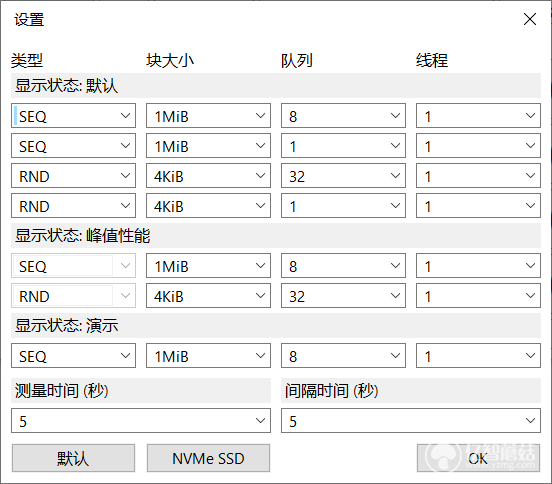Open interval time (秒) dropdown
The width and height of the screenshot is (552, 484).
pyautogui.click(x=411, y=421)
